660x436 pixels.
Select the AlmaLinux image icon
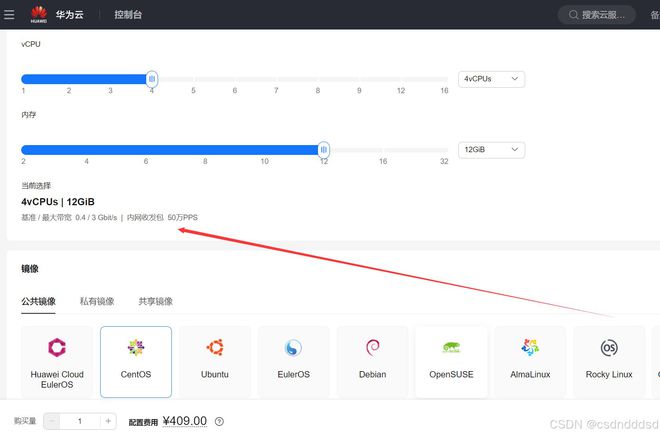tap(530, 348)
